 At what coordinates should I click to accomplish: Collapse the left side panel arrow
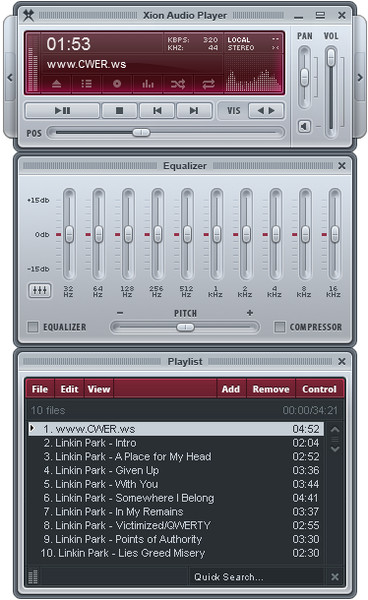[x=10, y=78]
